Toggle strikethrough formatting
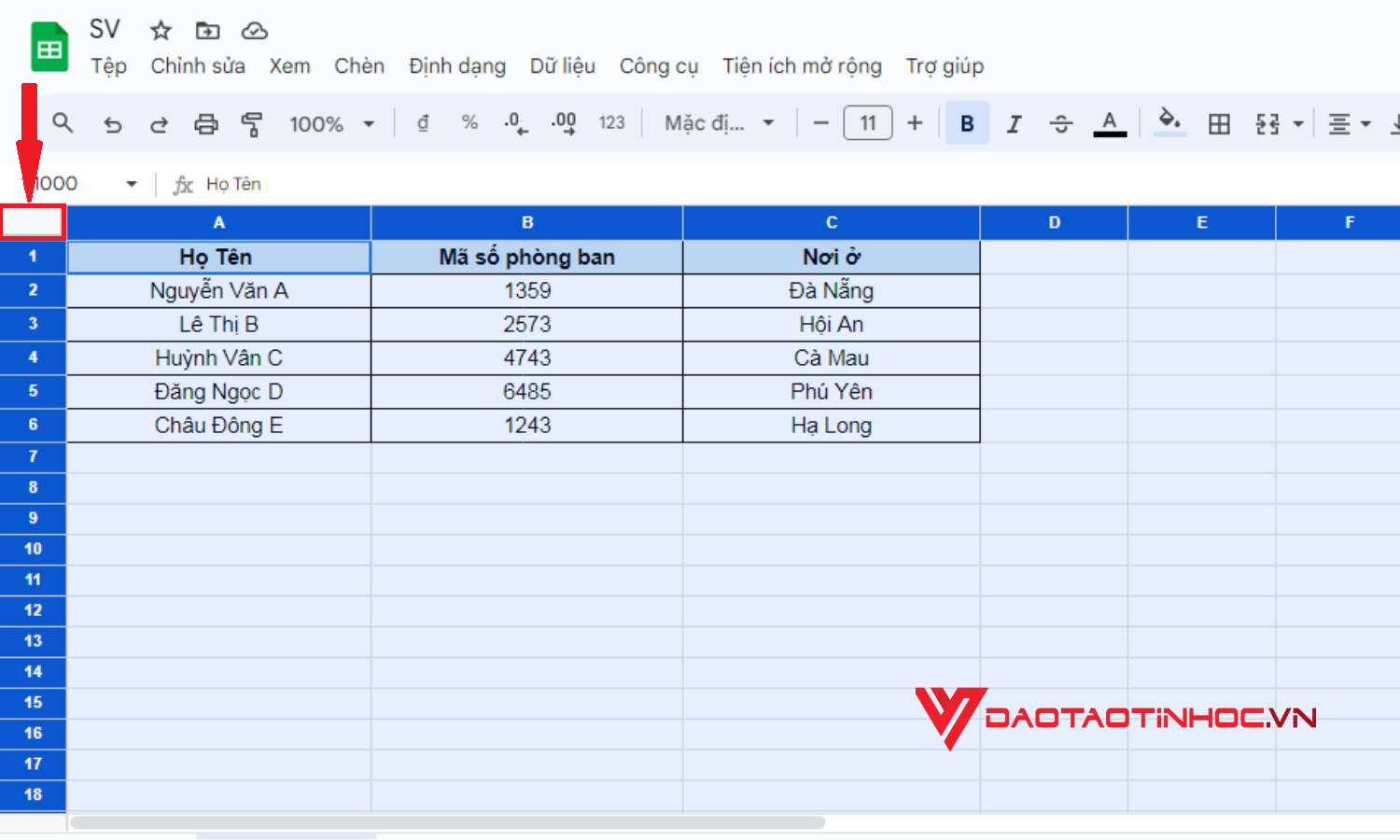The height and width of the screenshot is (840, 1400). pyautogui.click(x=1061, y=122)
